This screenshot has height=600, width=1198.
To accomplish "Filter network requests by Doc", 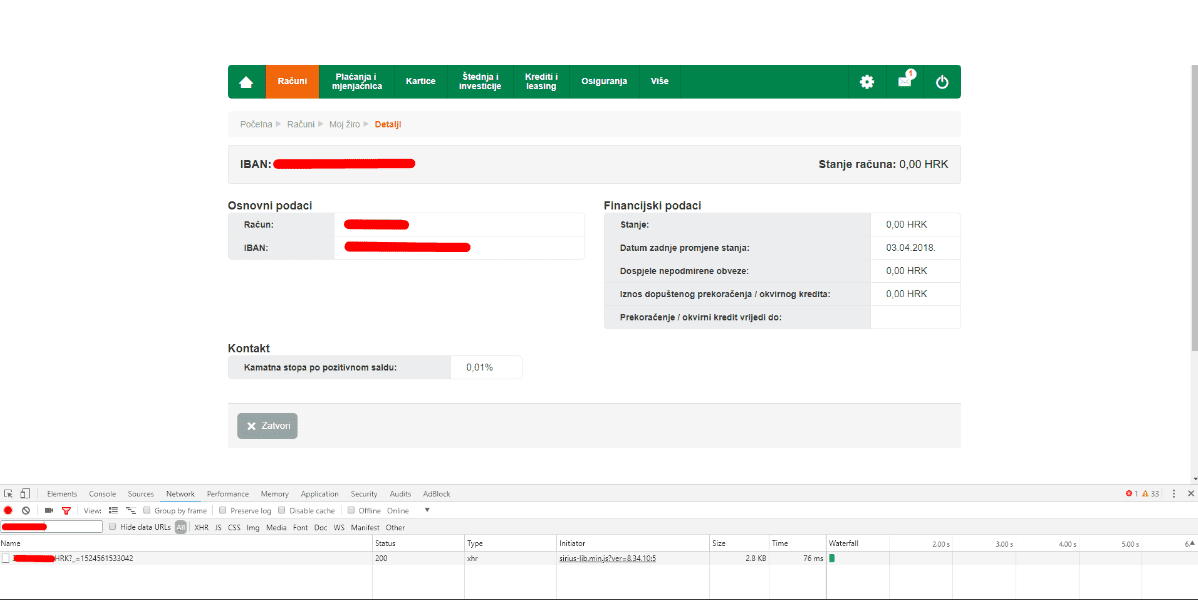I will [x=321, y=527].
